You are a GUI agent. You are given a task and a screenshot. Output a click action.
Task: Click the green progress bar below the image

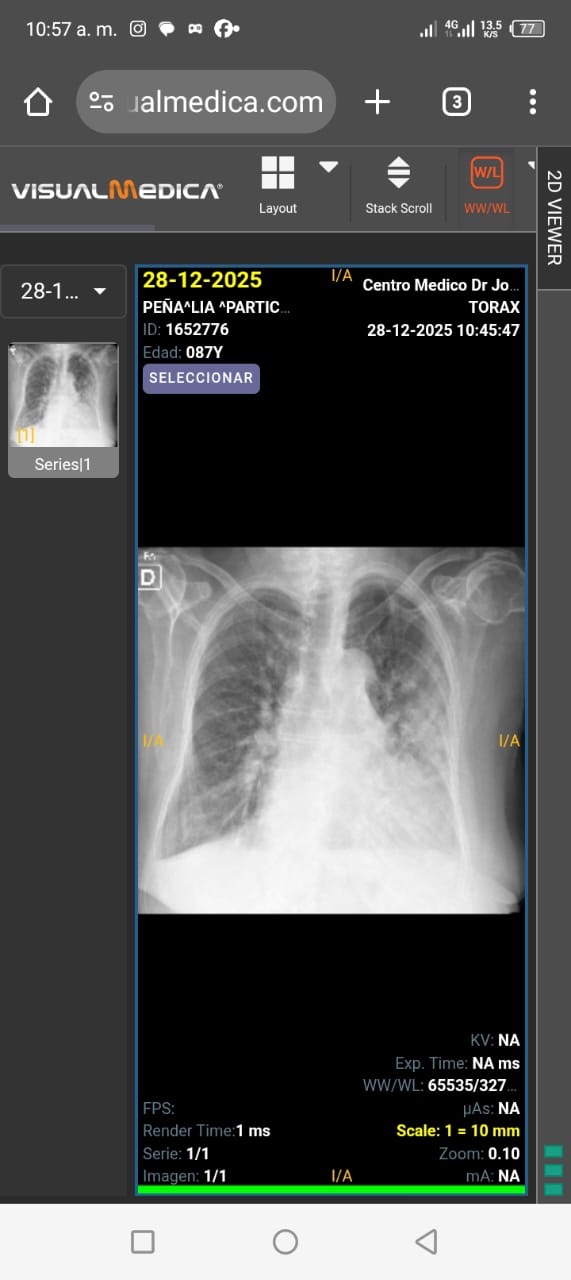331,1190
